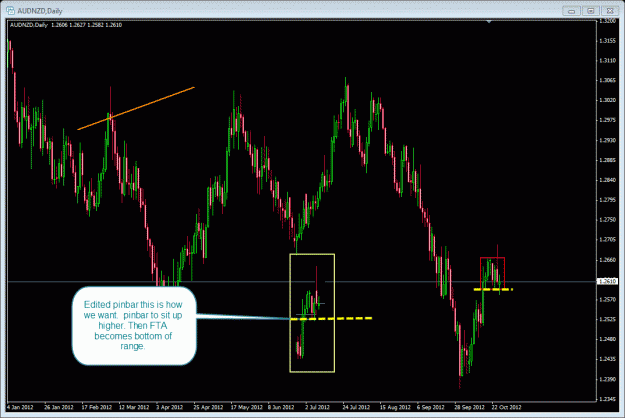Click the 26 Jan 2012 date label
The image size is (625, 418).
59,407
